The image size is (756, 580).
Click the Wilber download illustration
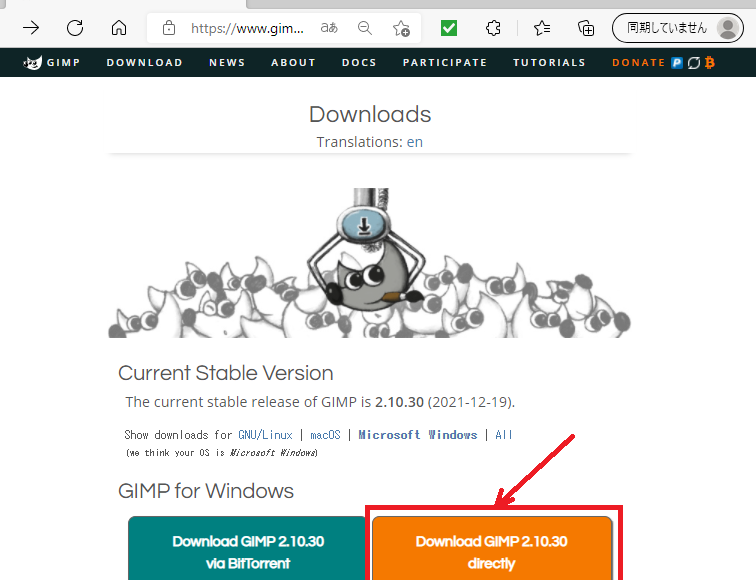coord(369,263)
